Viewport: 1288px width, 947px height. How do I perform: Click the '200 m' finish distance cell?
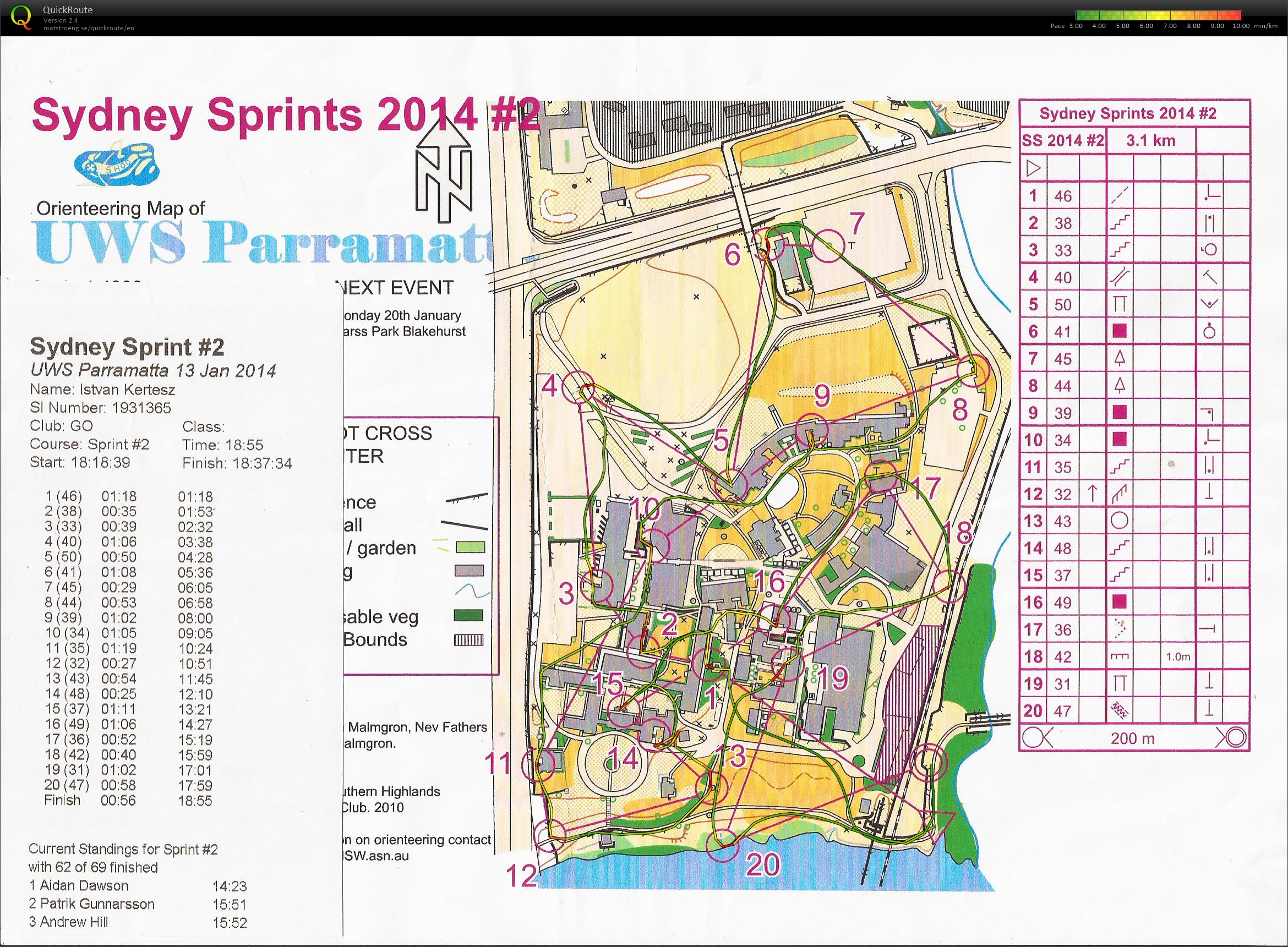pyautogui.click(x=1132, y=738)
